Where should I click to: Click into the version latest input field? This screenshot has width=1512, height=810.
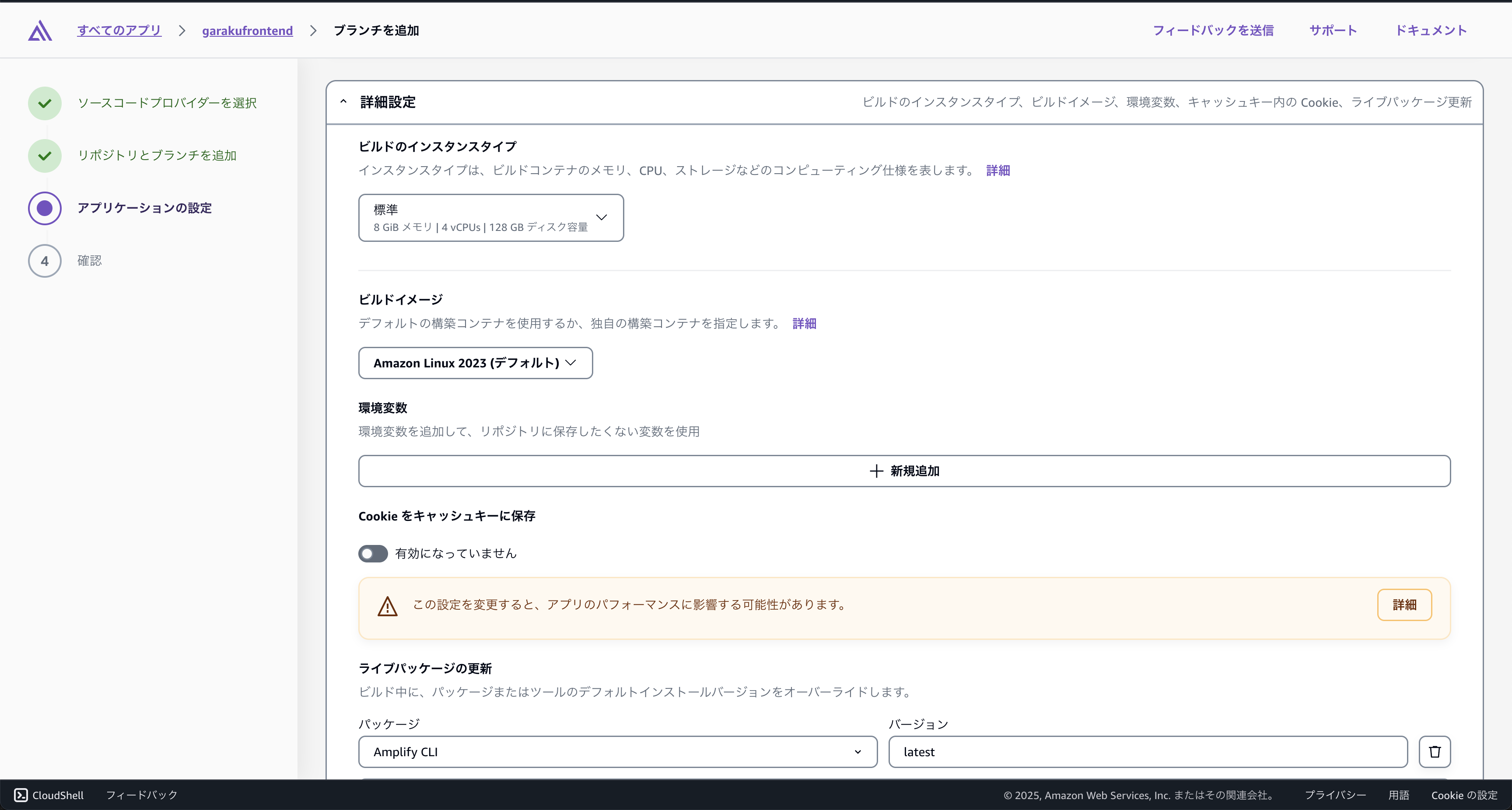tap(1148, 751)
